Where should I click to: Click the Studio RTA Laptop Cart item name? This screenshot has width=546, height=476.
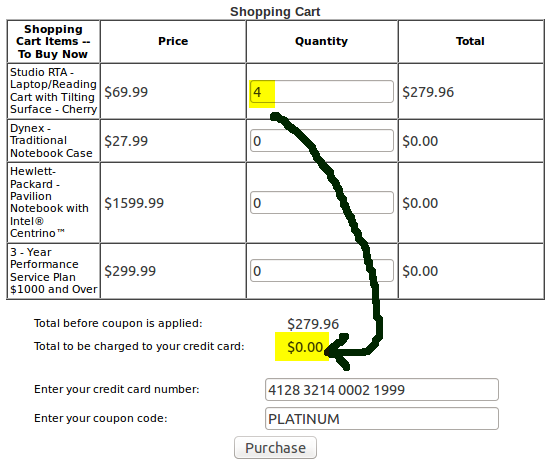pos(53,91)
